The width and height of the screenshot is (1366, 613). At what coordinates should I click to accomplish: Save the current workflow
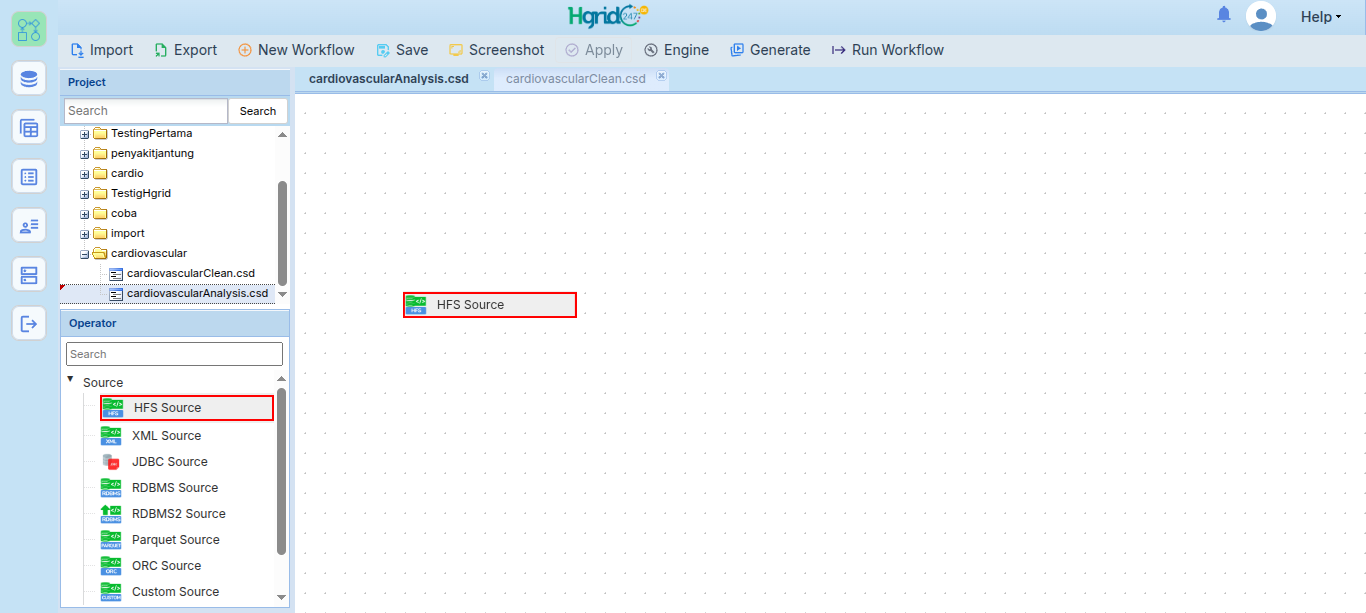(402, 50)
